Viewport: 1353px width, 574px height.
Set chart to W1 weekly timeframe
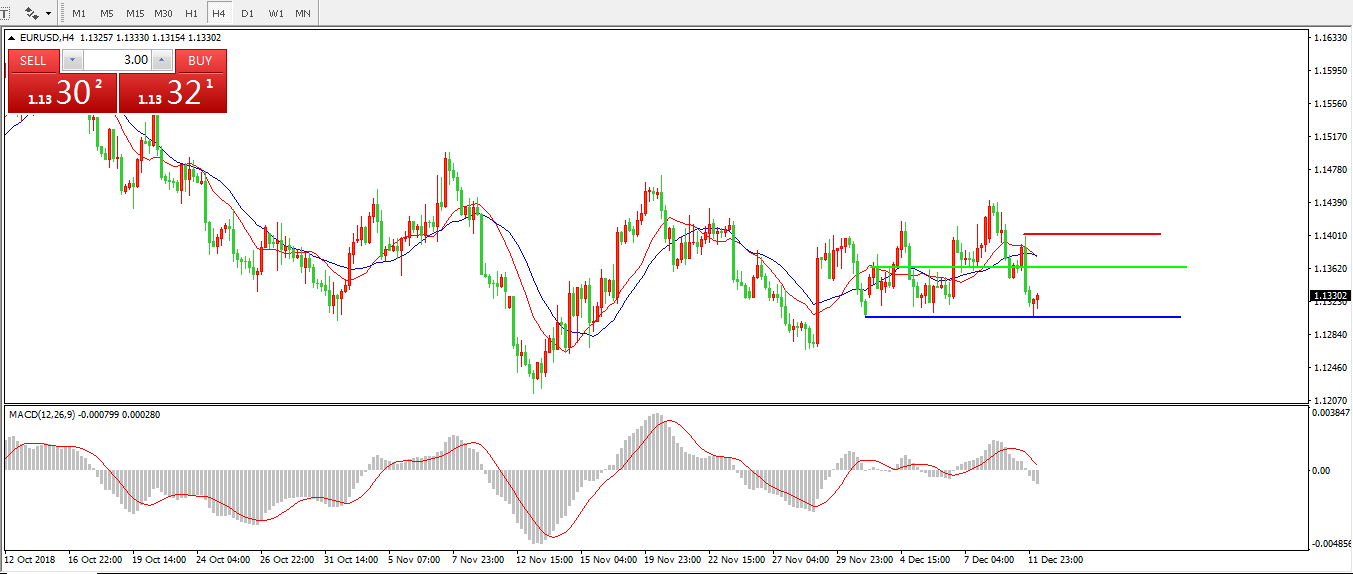[x=275, y=13]
